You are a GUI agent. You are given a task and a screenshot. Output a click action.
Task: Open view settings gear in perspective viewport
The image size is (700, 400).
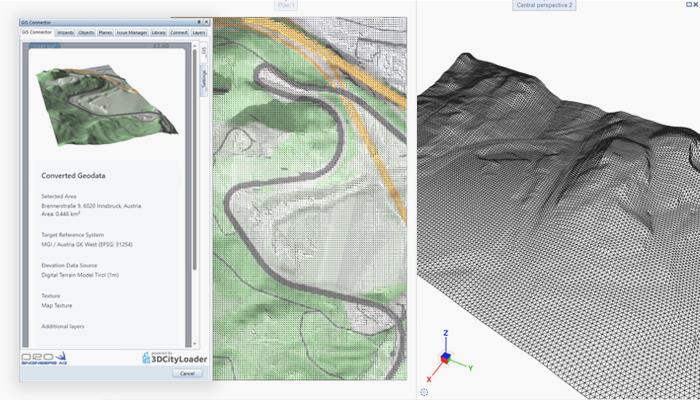(x=424, y=391)
